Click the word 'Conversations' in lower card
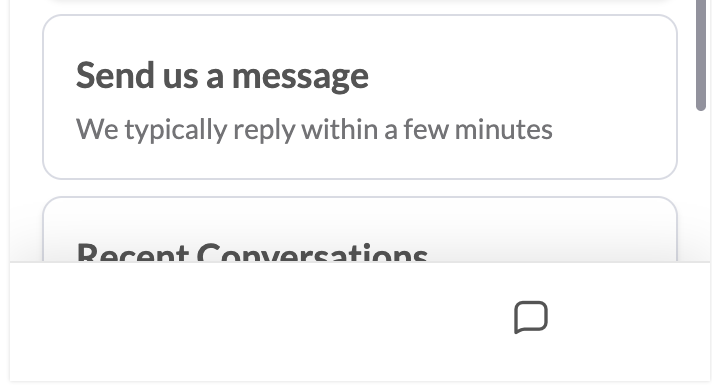This screenshot has height=390, width=712. 312,252
